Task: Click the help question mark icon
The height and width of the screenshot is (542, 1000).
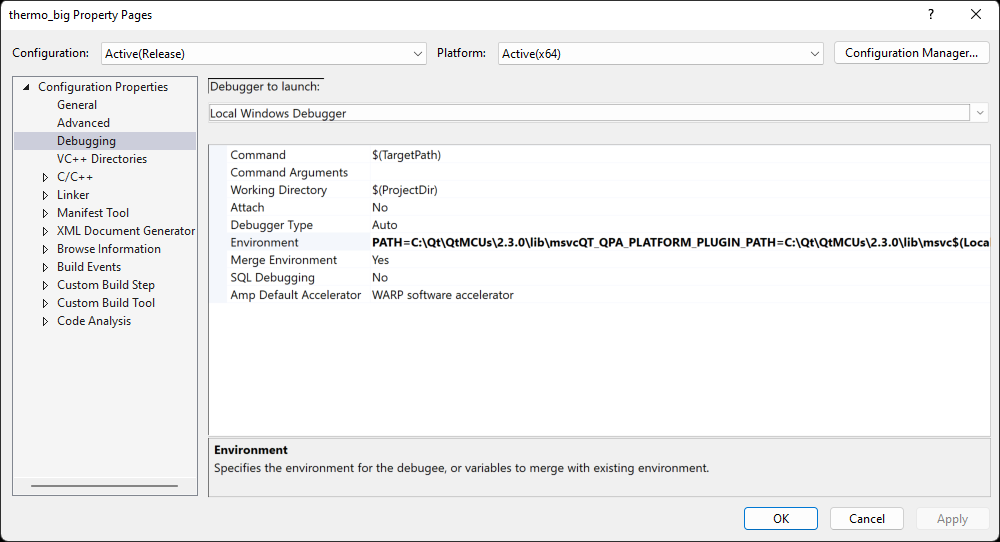Action: pyautogui.click(x=931, y=14)
